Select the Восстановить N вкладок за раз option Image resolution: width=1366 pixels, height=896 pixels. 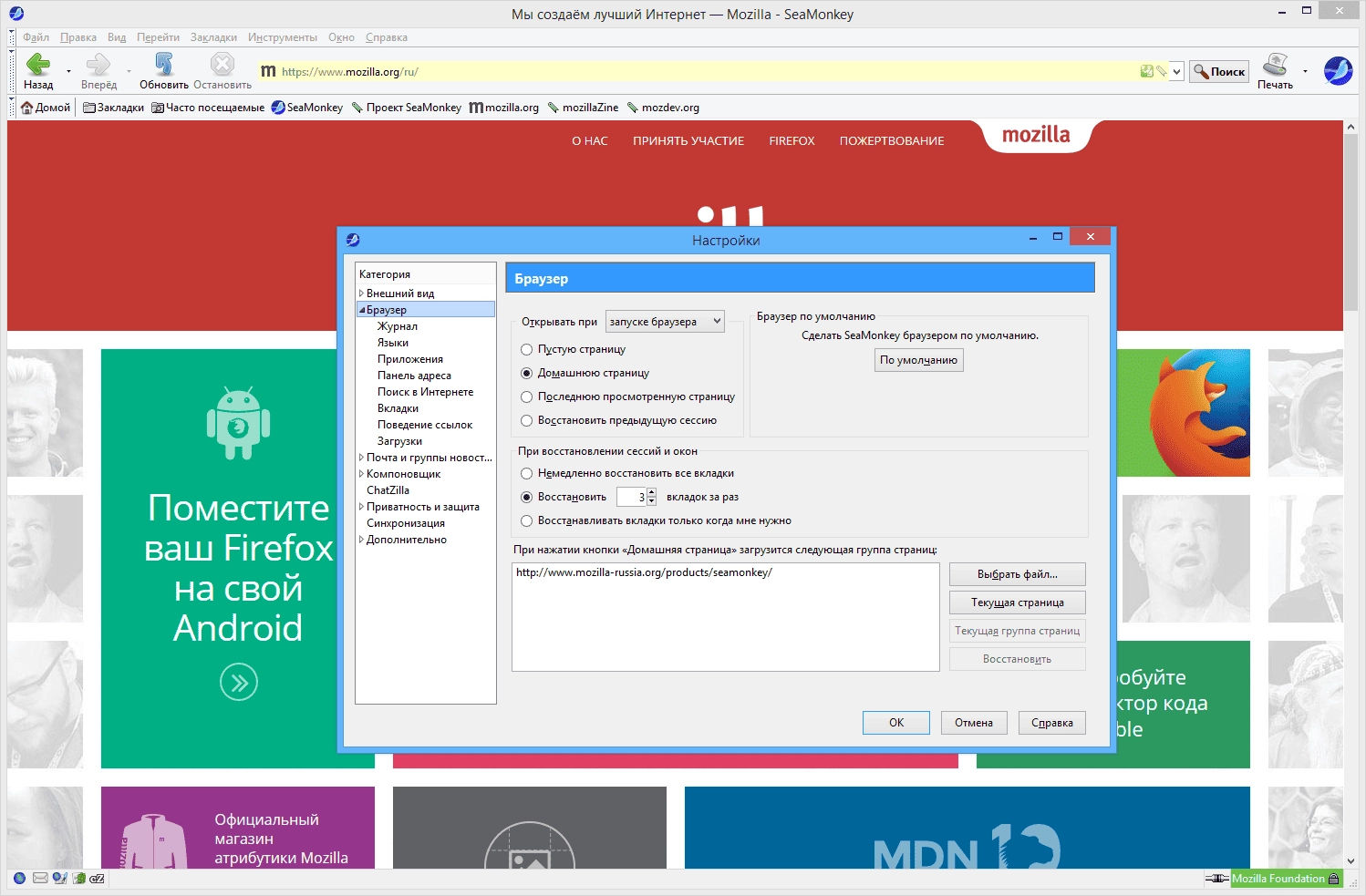526,497
